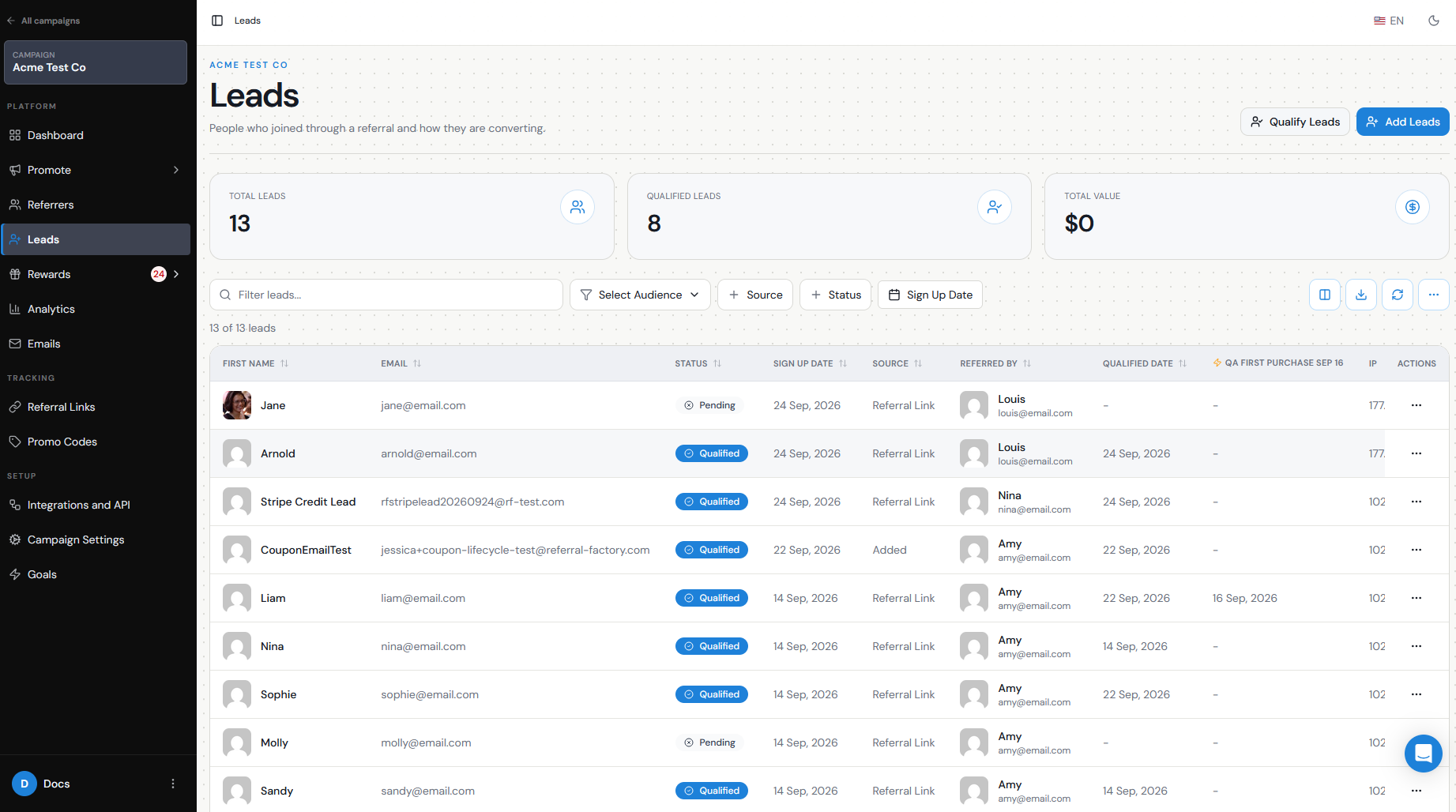
Task: Open Analytics in sidebar
Action: click(96, 309)
